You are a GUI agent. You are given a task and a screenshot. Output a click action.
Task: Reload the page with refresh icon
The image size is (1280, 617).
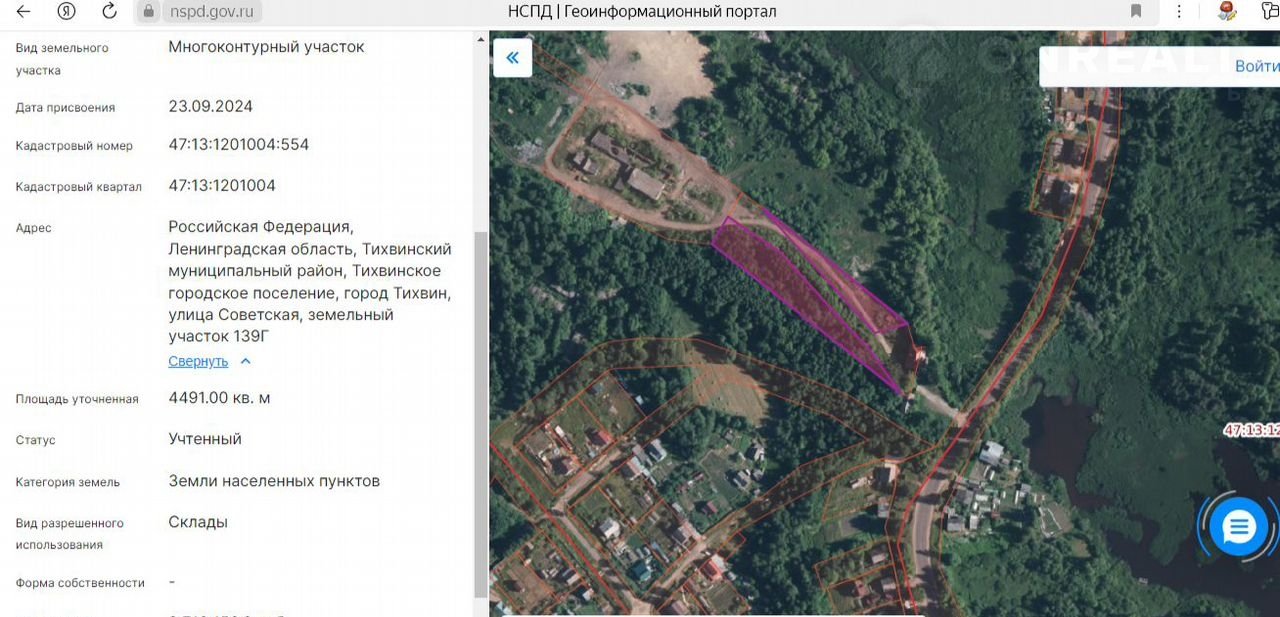pyautogui.click(x=110, y=12)
